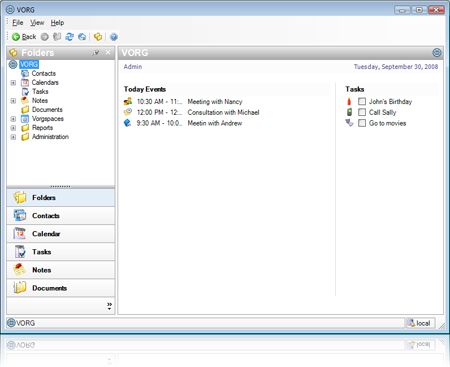Open the File menu
Viewport: 450px width, 367px height.
pyautogui.click(x=18, y=23)
